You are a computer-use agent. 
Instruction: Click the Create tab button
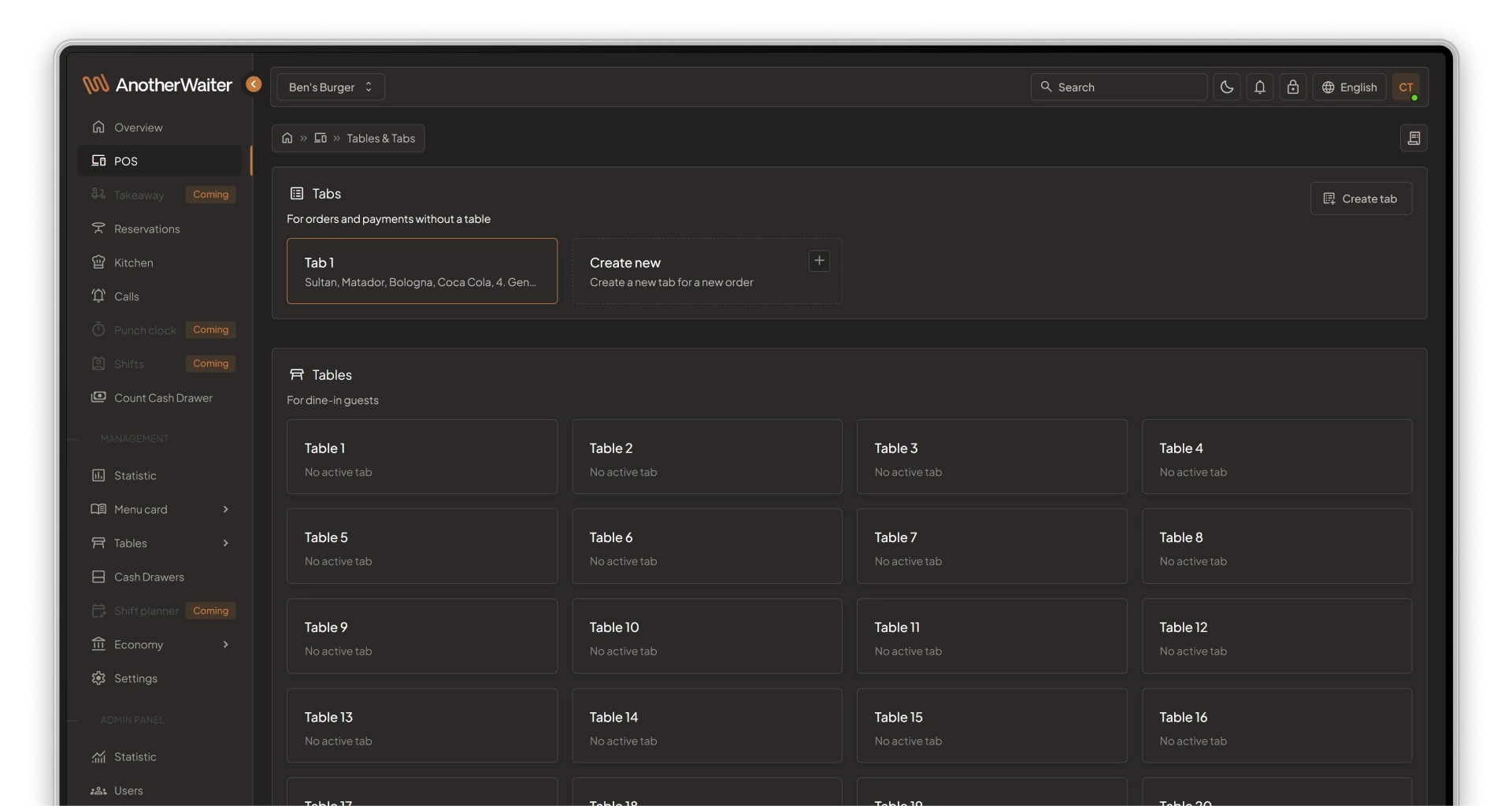pos(1361,199)
